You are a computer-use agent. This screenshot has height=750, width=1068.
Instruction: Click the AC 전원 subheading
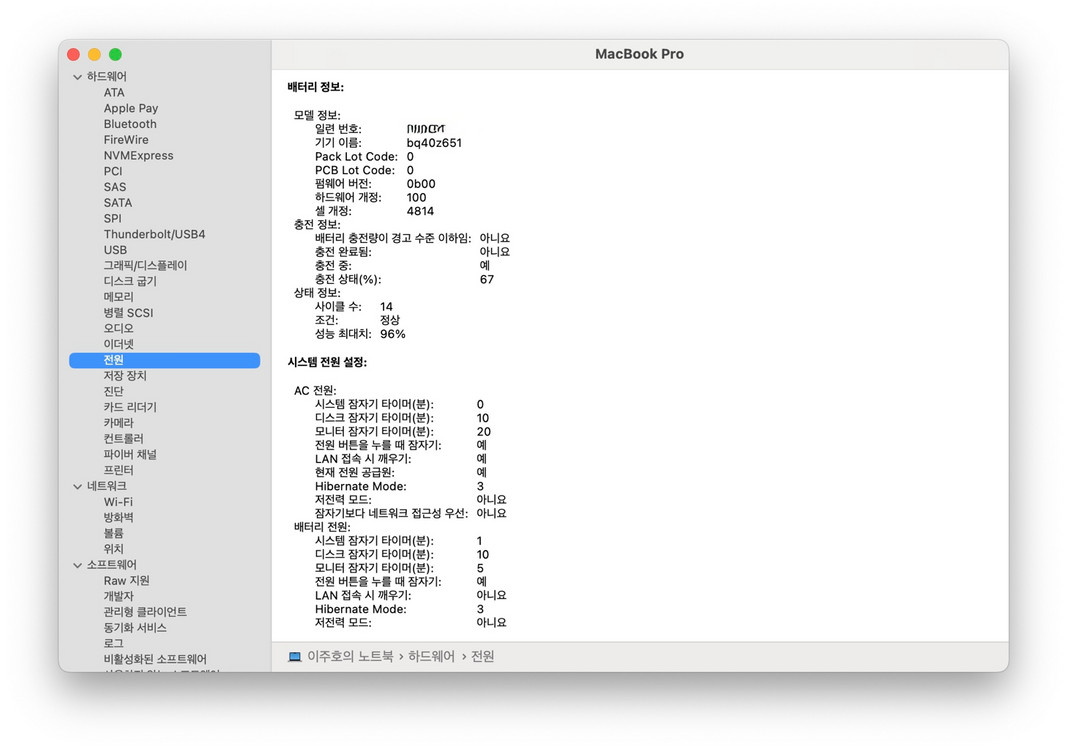(x=315, y=390)
